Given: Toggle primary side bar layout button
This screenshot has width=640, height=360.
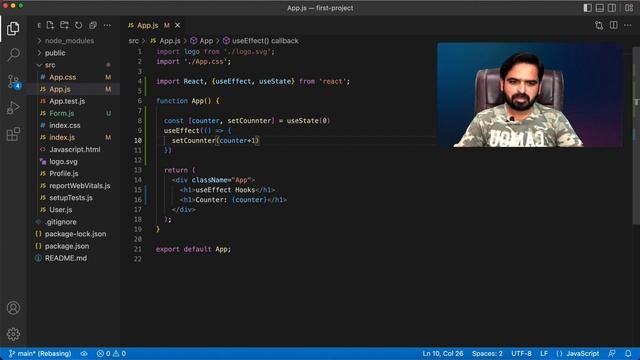Looking at the screenshot, I should tap(587, 8).
